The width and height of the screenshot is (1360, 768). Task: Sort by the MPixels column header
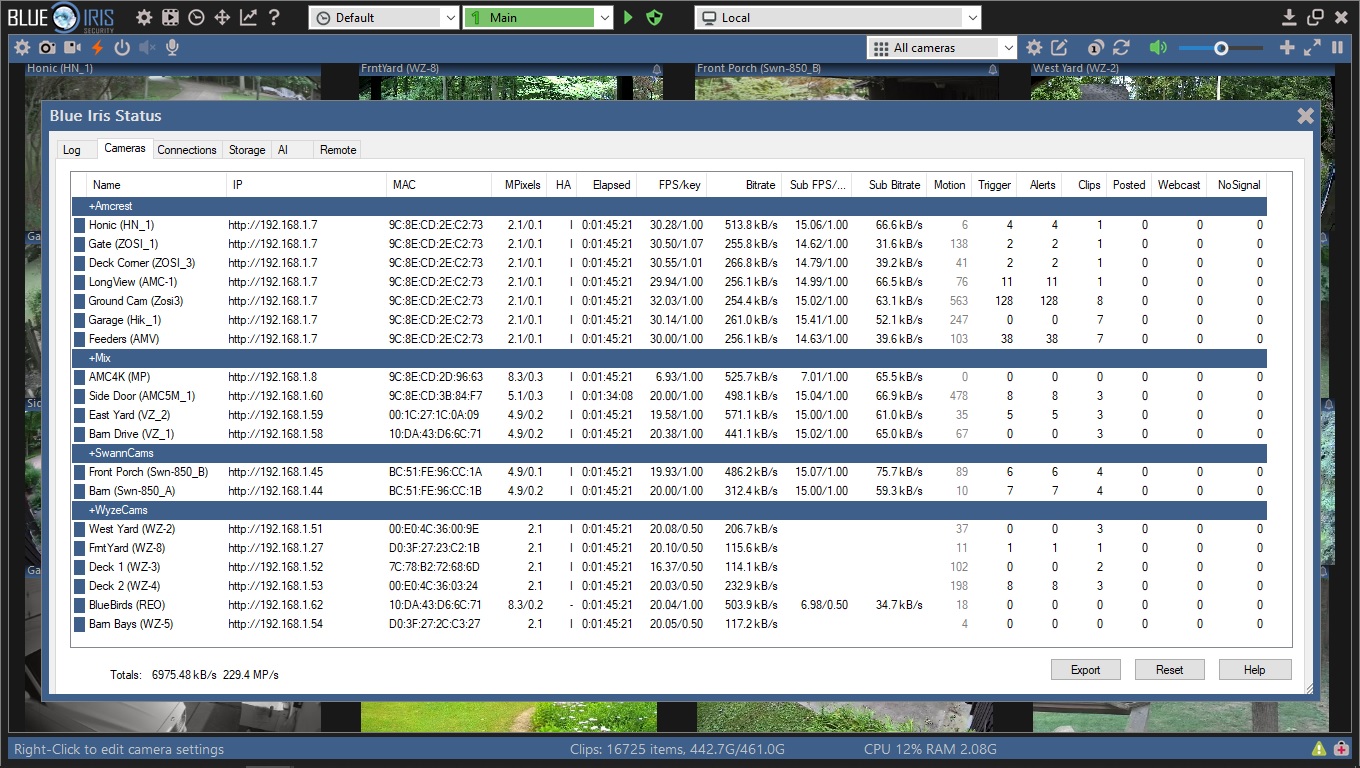point(519,185)
